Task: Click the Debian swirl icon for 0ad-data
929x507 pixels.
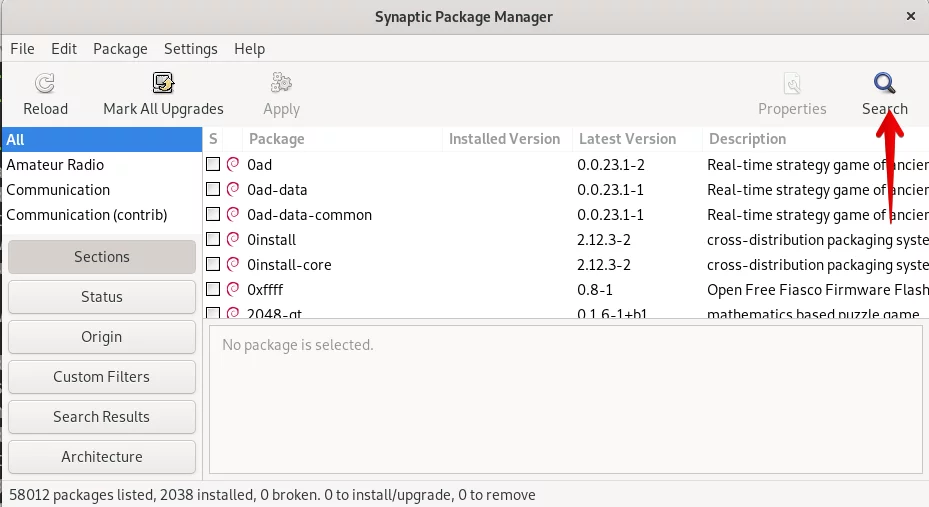Action: [x=233, y=189]
